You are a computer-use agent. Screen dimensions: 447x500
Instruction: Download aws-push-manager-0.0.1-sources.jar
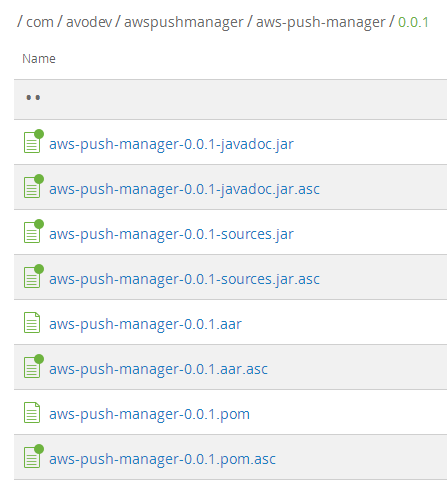[x=171, y=234]
